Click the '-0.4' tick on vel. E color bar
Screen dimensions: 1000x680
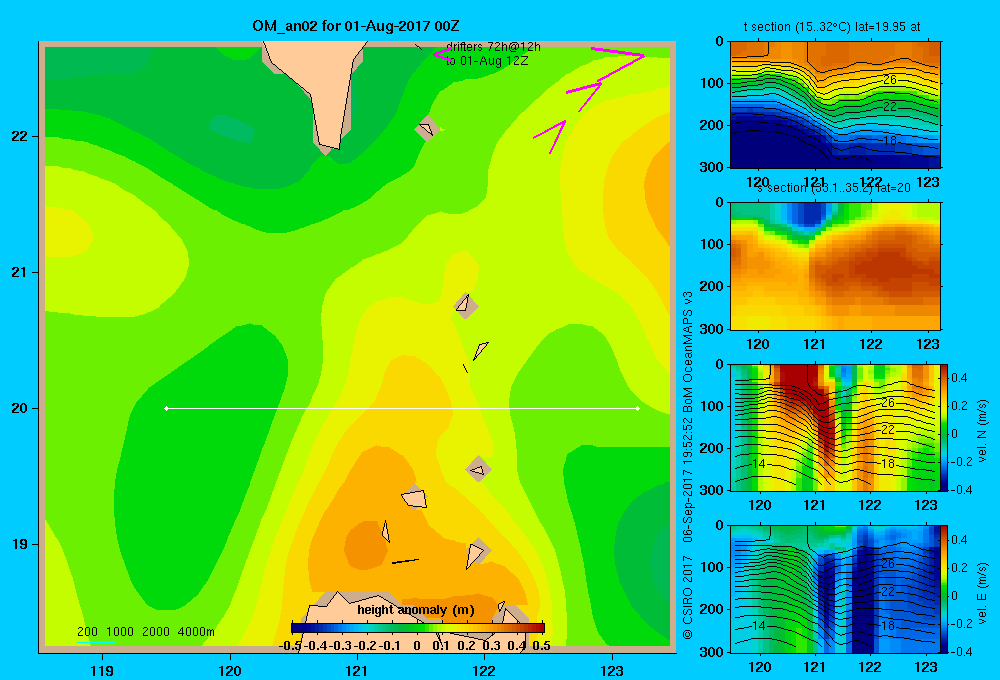[x=961, y=651]
